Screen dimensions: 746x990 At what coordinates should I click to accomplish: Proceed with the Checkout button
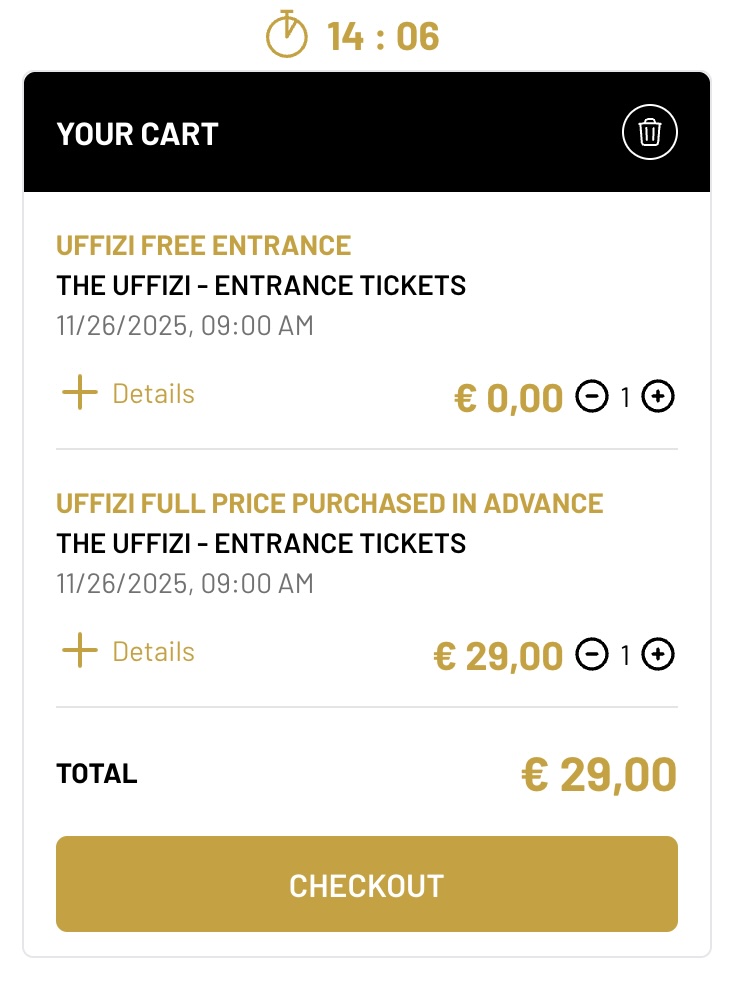tap(367, 884)
